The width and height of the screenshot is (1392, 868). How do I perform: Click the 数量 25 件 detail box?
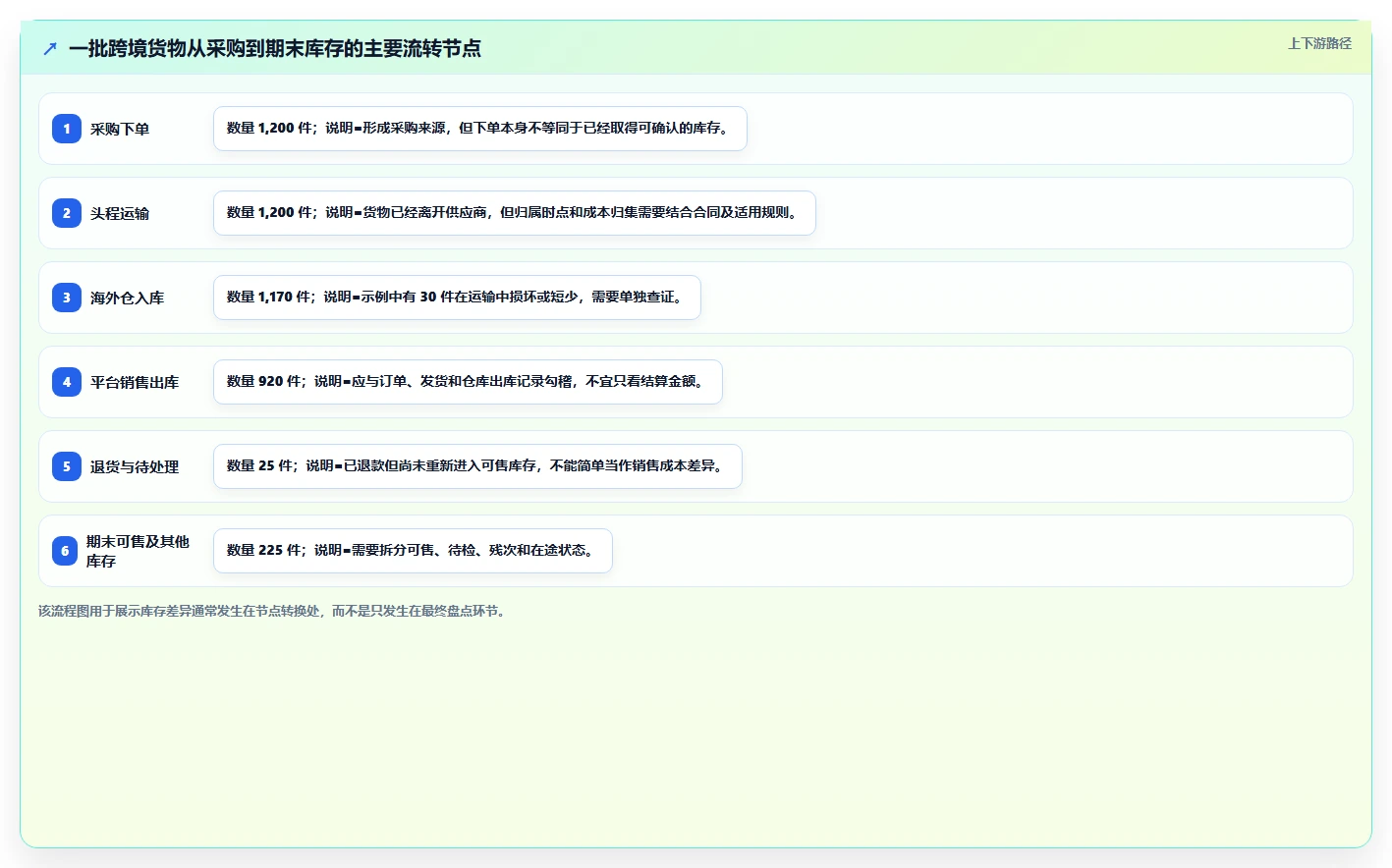(477, 466)
